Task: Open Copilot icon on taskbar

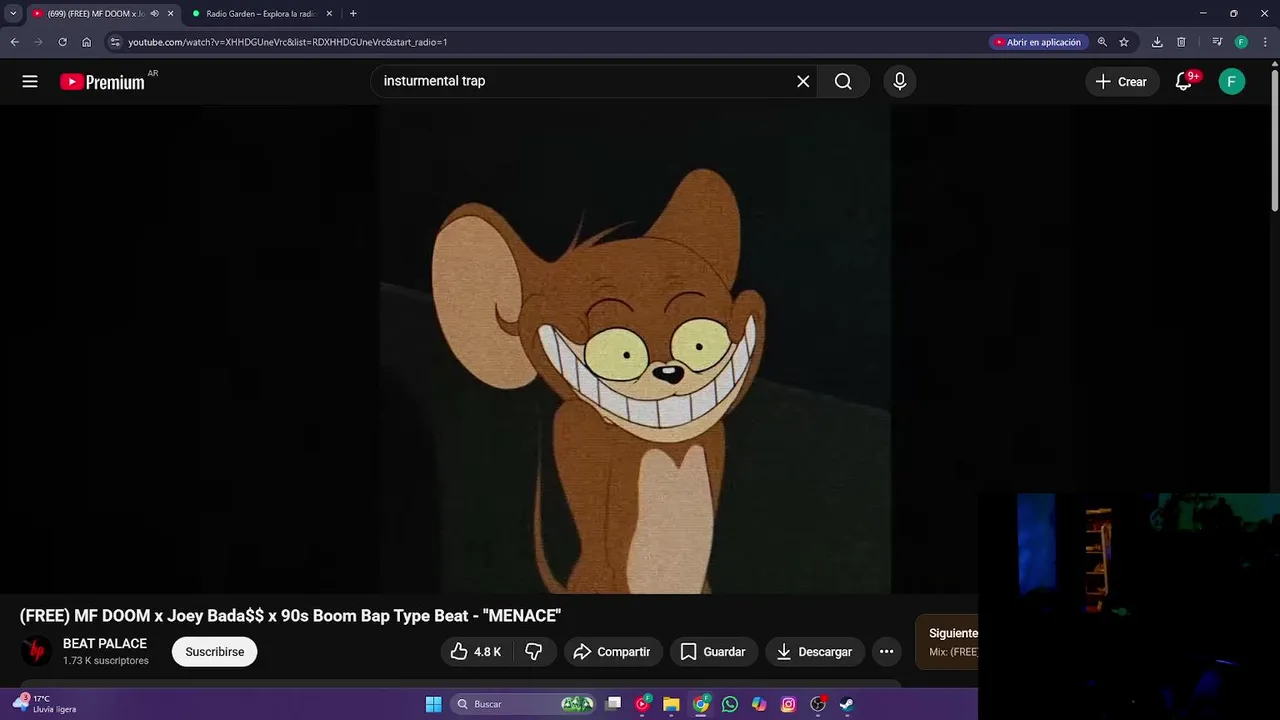Action: pyautogui.click(x=759, y=704)
